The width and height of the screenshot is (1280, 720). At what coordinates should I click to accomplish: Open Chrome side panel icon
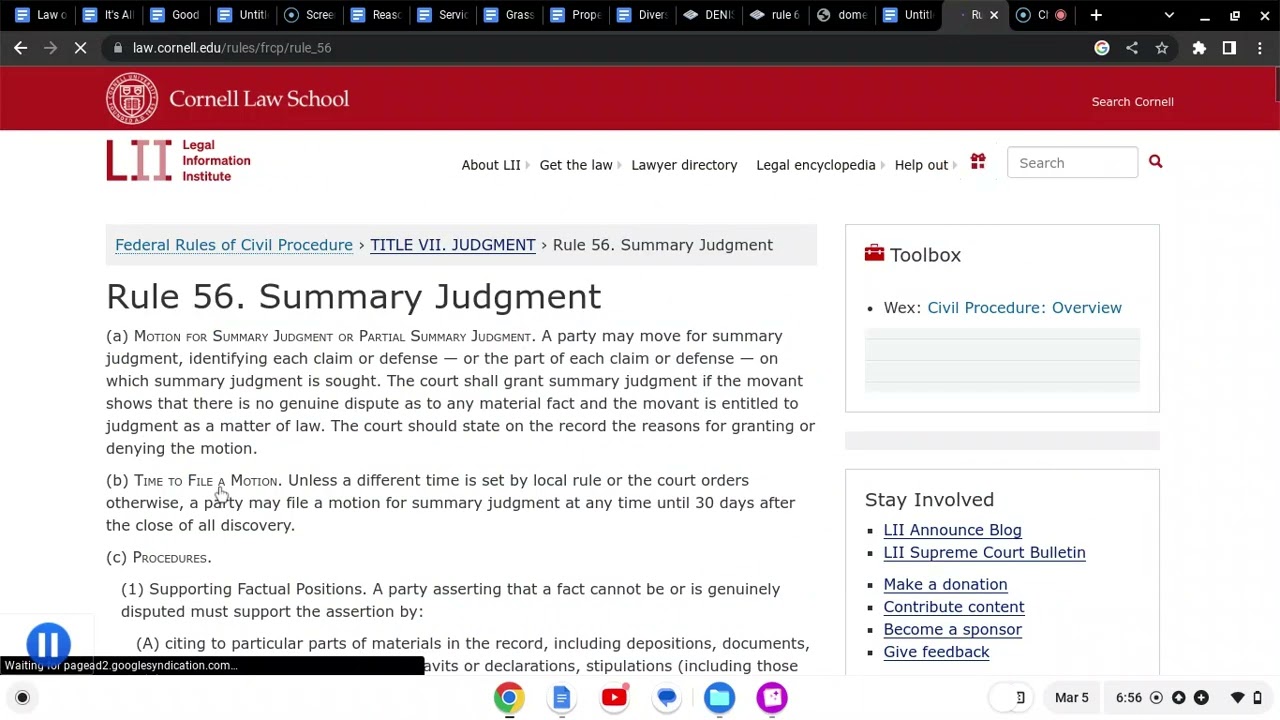(x=1229, y=48)
